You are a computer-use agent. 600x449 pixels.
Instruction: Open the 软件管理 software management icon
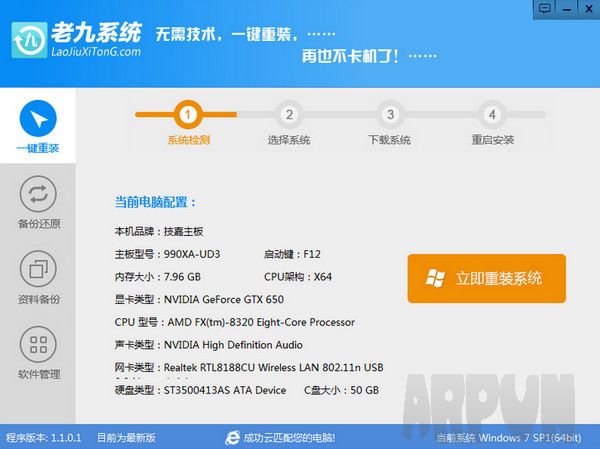point(38,344)
